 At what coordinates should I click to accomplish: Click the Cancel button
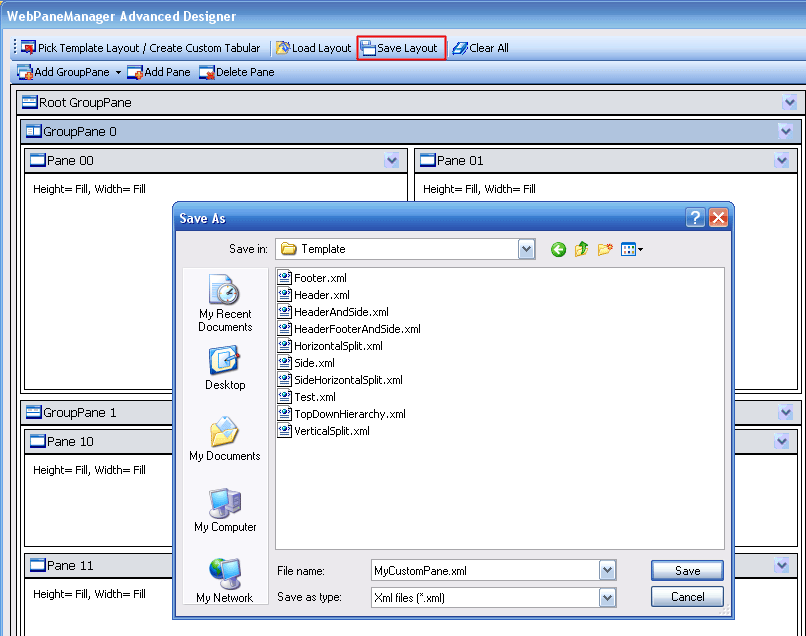pyautogui.click(x=687, y=597)
